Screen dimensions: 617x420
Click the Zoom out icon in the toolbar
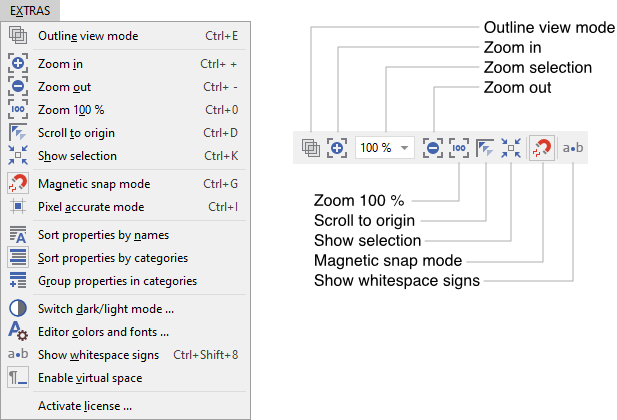432,147
